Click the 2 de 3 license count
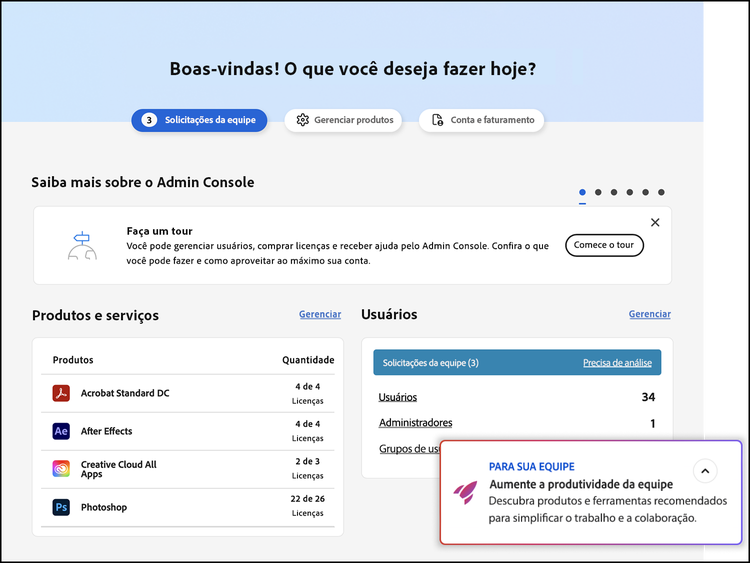This screenshot has width=750, height=563. point(308,461)
